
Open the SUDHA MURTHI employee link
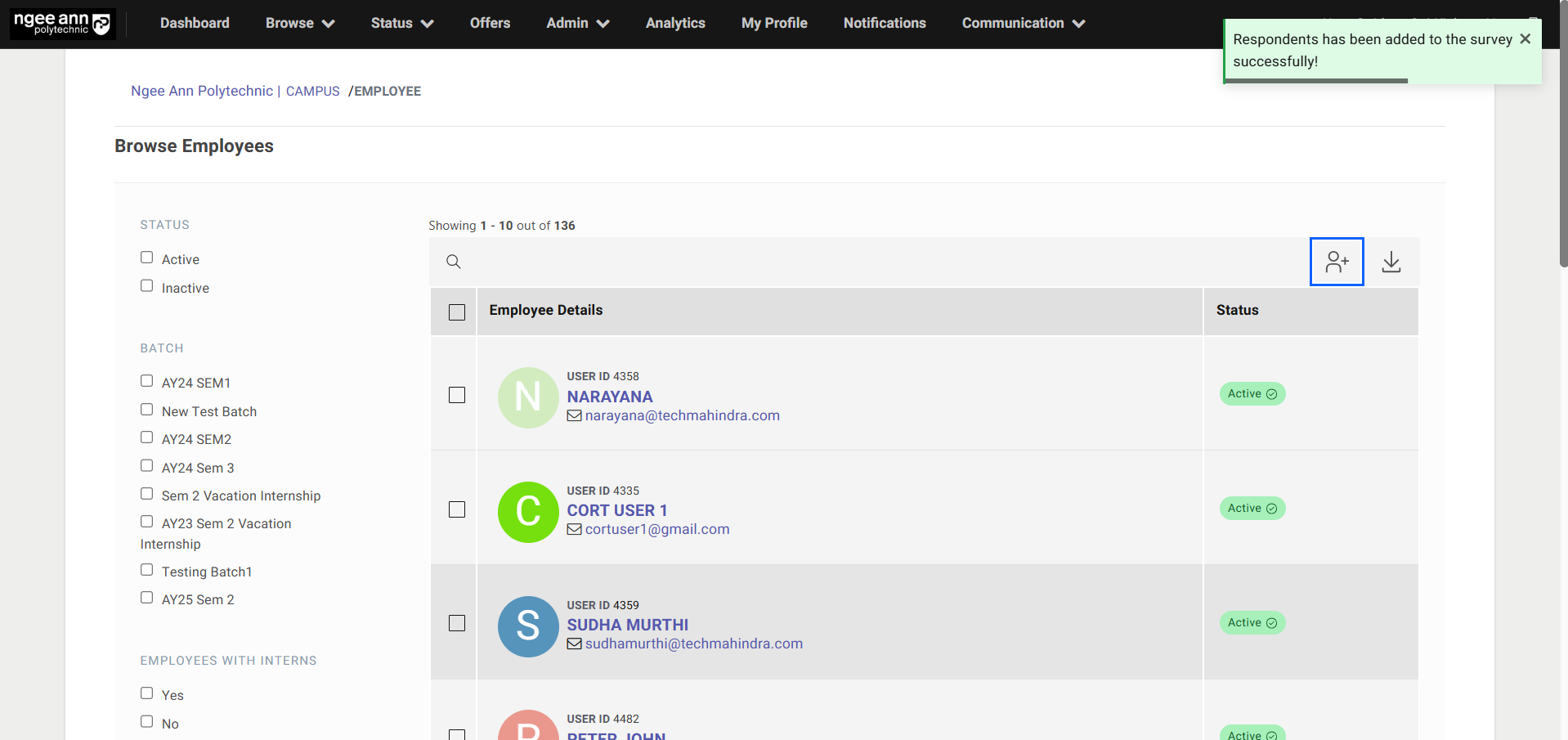pos(627,625)
